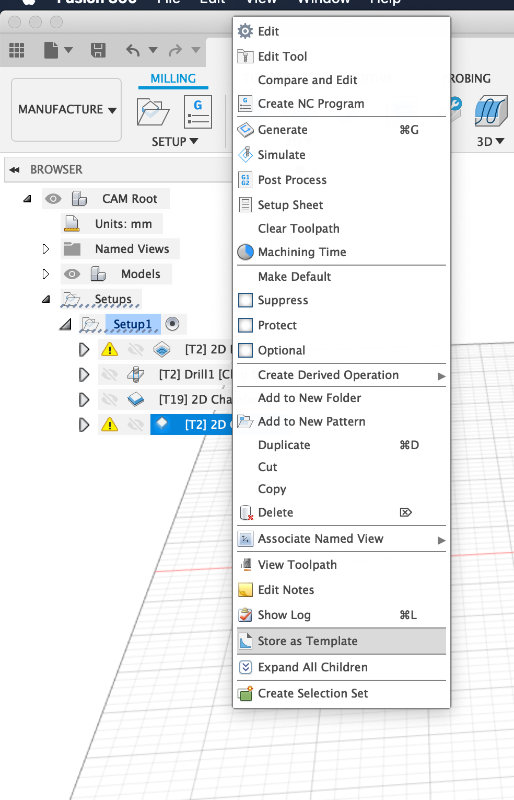
Task: Select the Setup1 tree item
Action: tap(132, 324)
